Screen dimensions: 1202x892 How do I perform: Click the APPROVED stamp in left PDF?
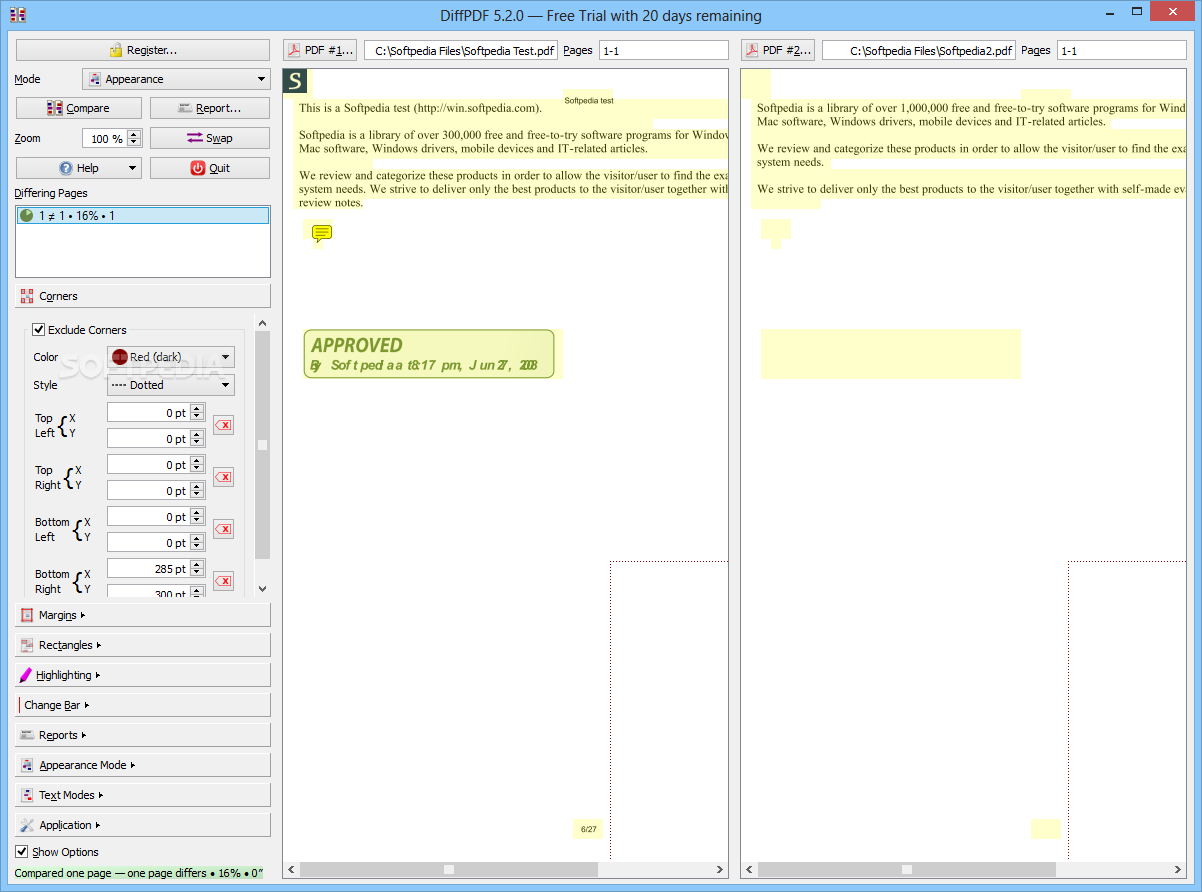(x=429, y=354)
